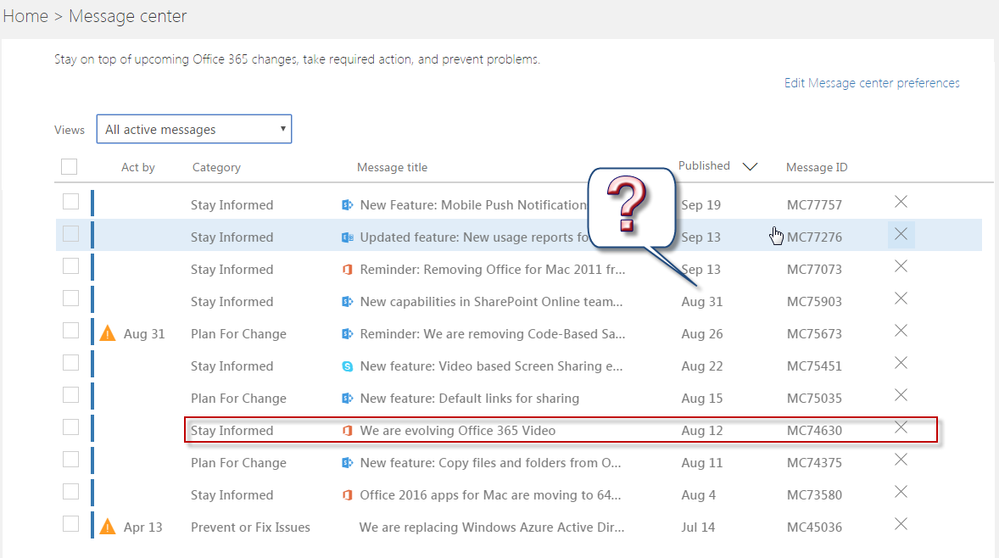Dismiss message MC75903 with its X icon
Screen dimensions: 999x558
(901, 298)
